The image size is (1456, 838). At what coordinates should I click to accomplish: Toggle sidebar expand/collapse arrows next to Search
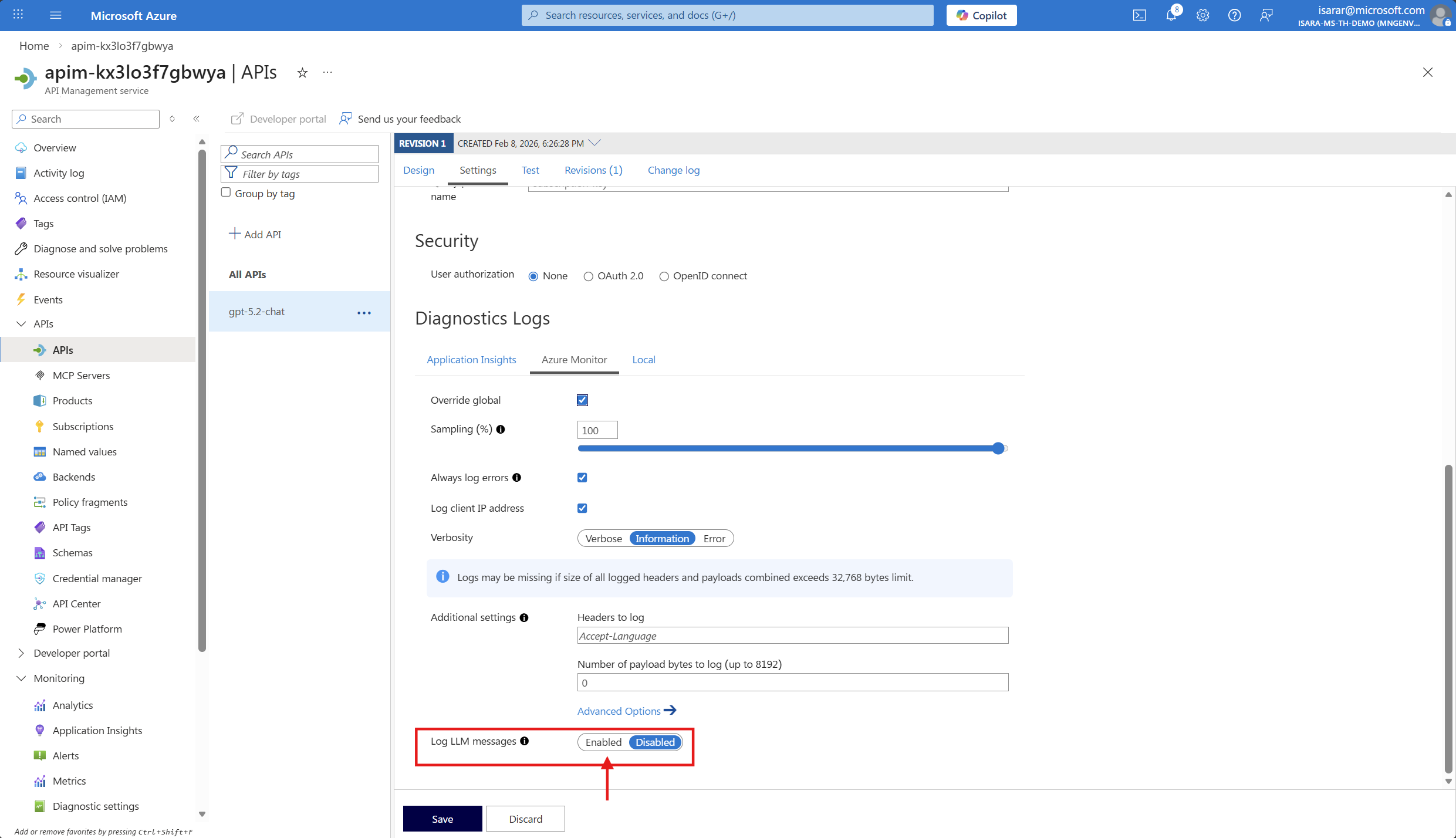[172, 119]
